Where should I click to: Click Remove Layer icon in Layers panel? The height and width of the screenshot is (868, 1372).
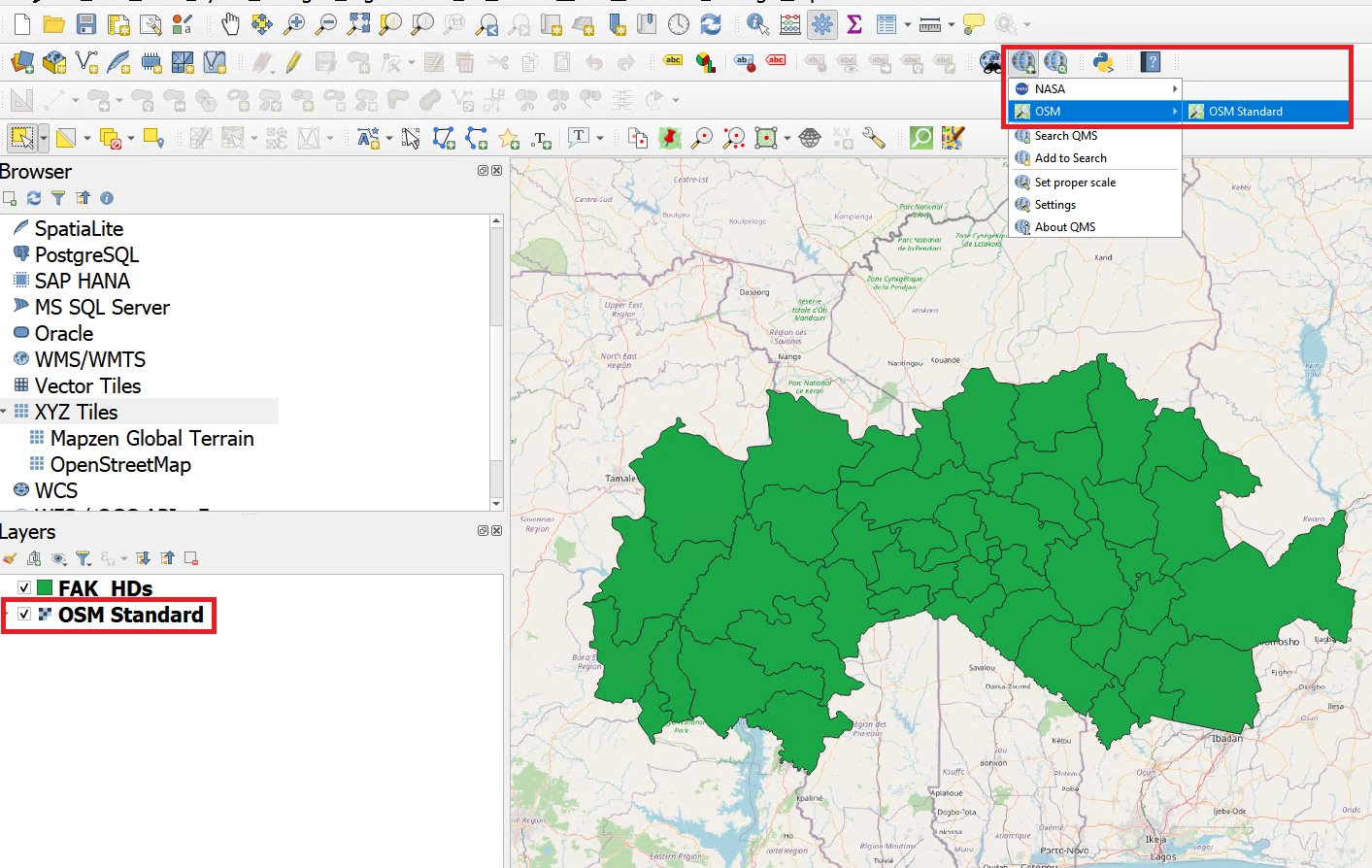191,558
